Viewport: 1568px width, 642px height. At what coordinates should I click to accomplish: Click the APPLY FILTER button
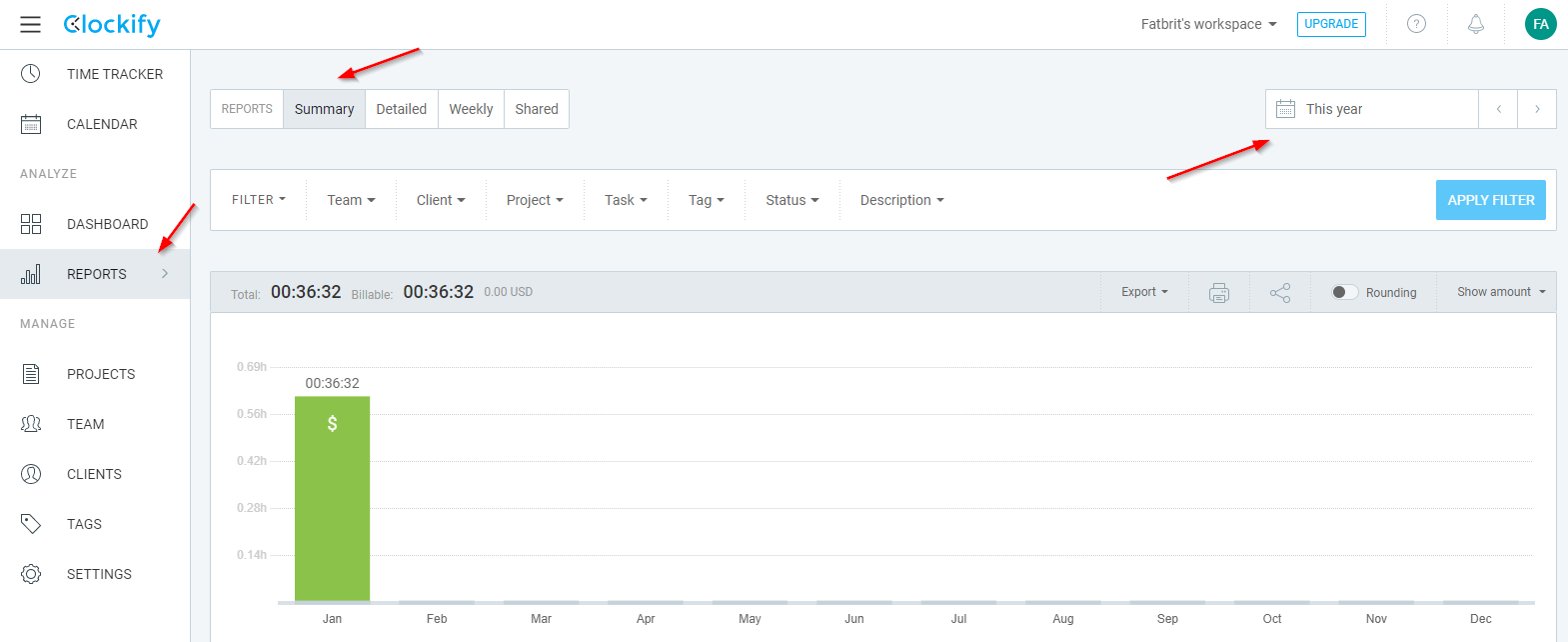(1491, 200)
